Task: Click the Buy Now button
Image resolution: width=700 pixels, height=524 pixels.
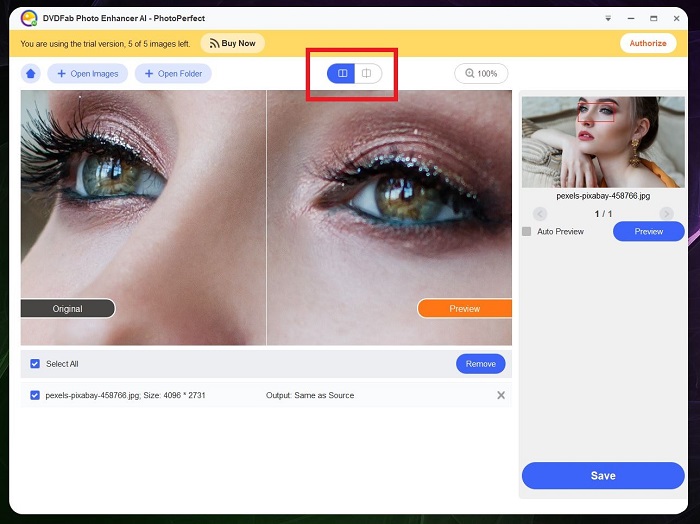Action: [233, 43]
